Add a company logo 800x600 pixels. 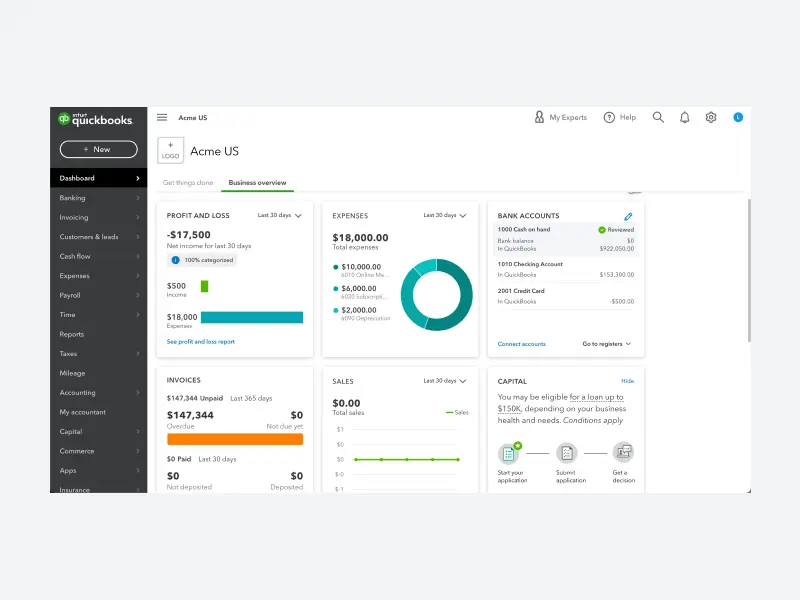[170, 151]
